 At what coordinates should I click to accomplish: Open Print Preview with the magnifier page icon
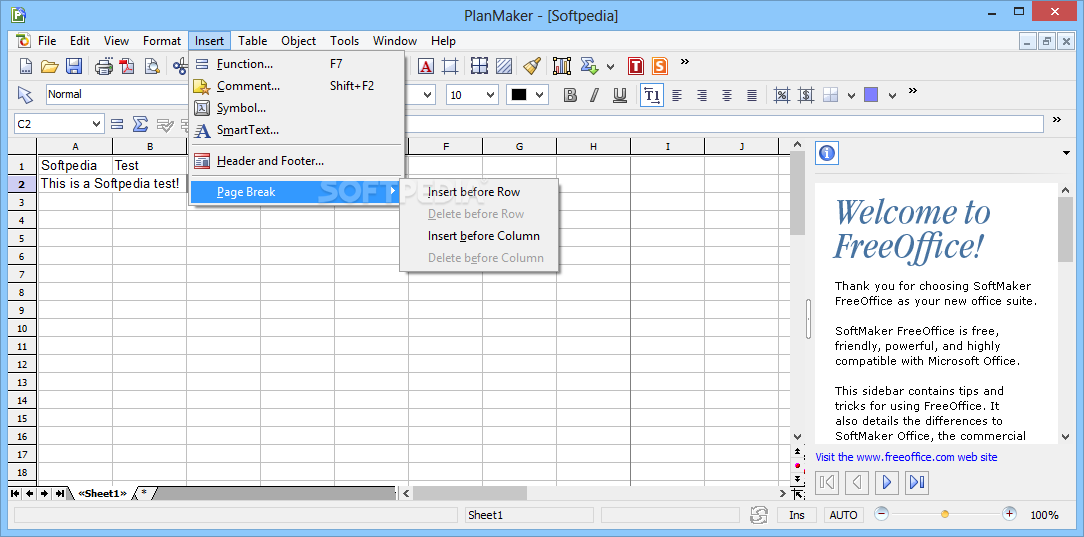click(151, 66)
